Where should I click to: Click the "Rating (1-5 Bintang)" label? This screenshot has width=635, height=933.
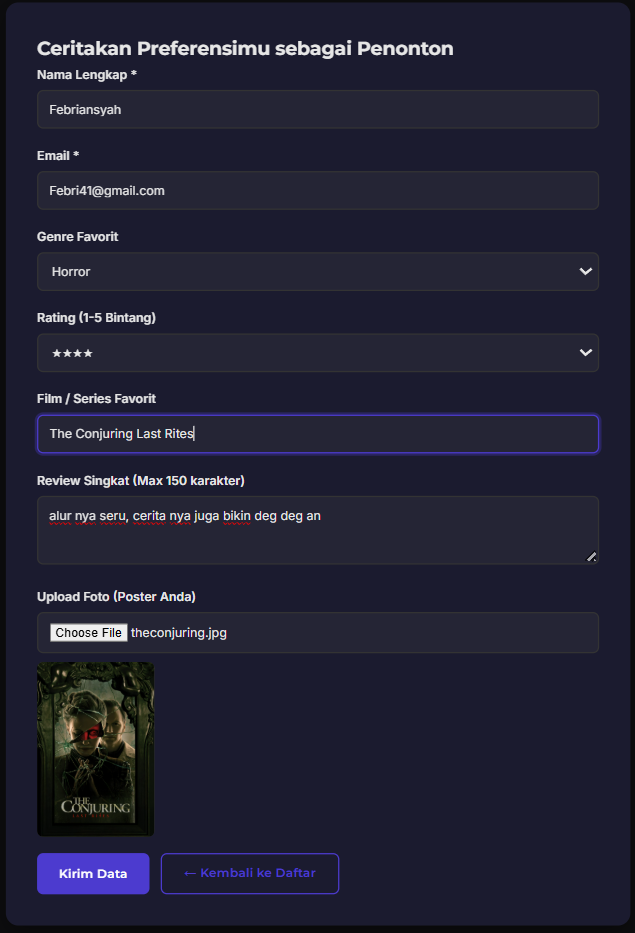(96, 318)
